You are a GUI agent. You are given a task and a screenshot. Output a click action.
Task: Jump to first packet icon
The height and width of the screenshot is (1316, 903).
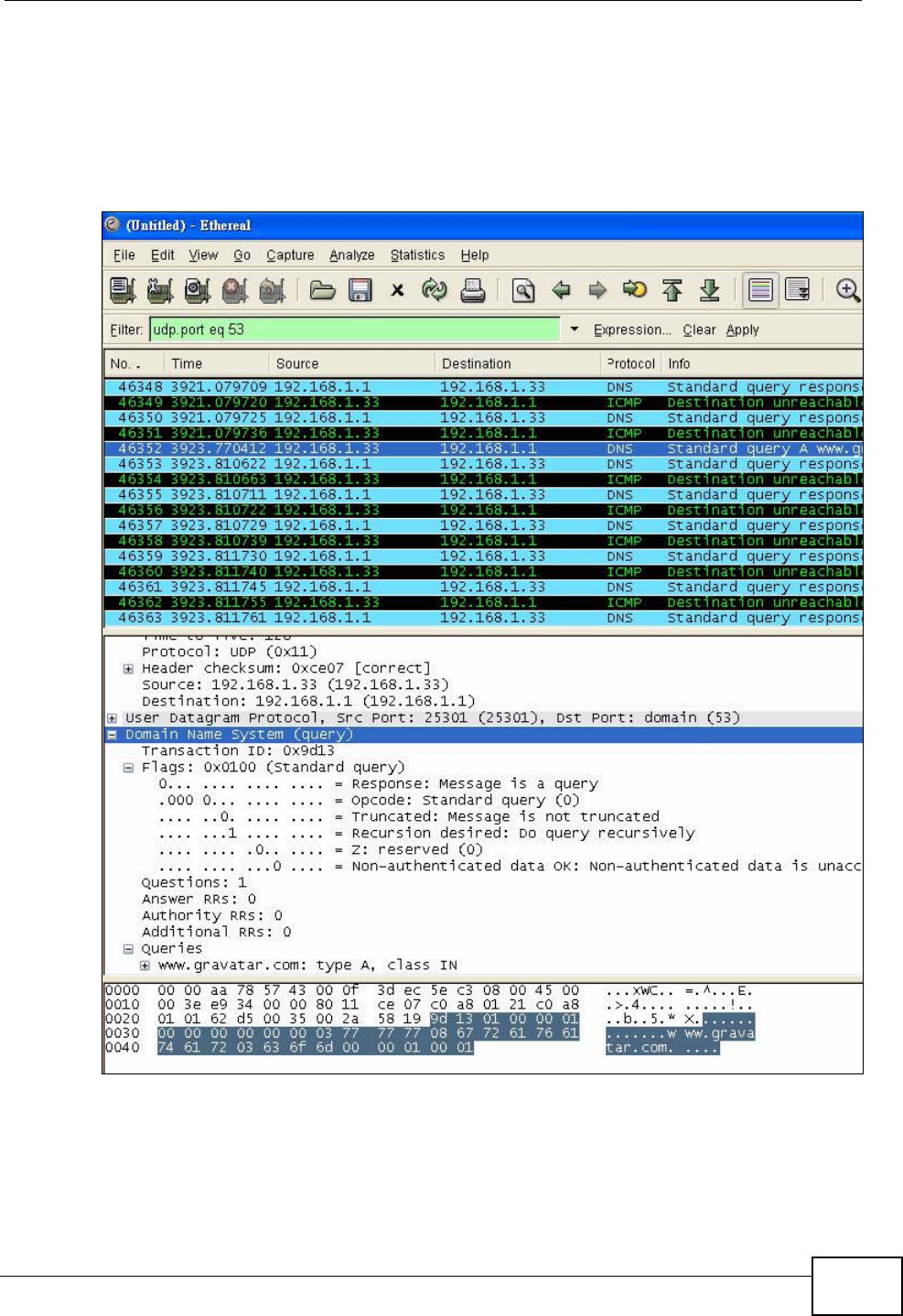pyautogui.click(x=672, y=291)
